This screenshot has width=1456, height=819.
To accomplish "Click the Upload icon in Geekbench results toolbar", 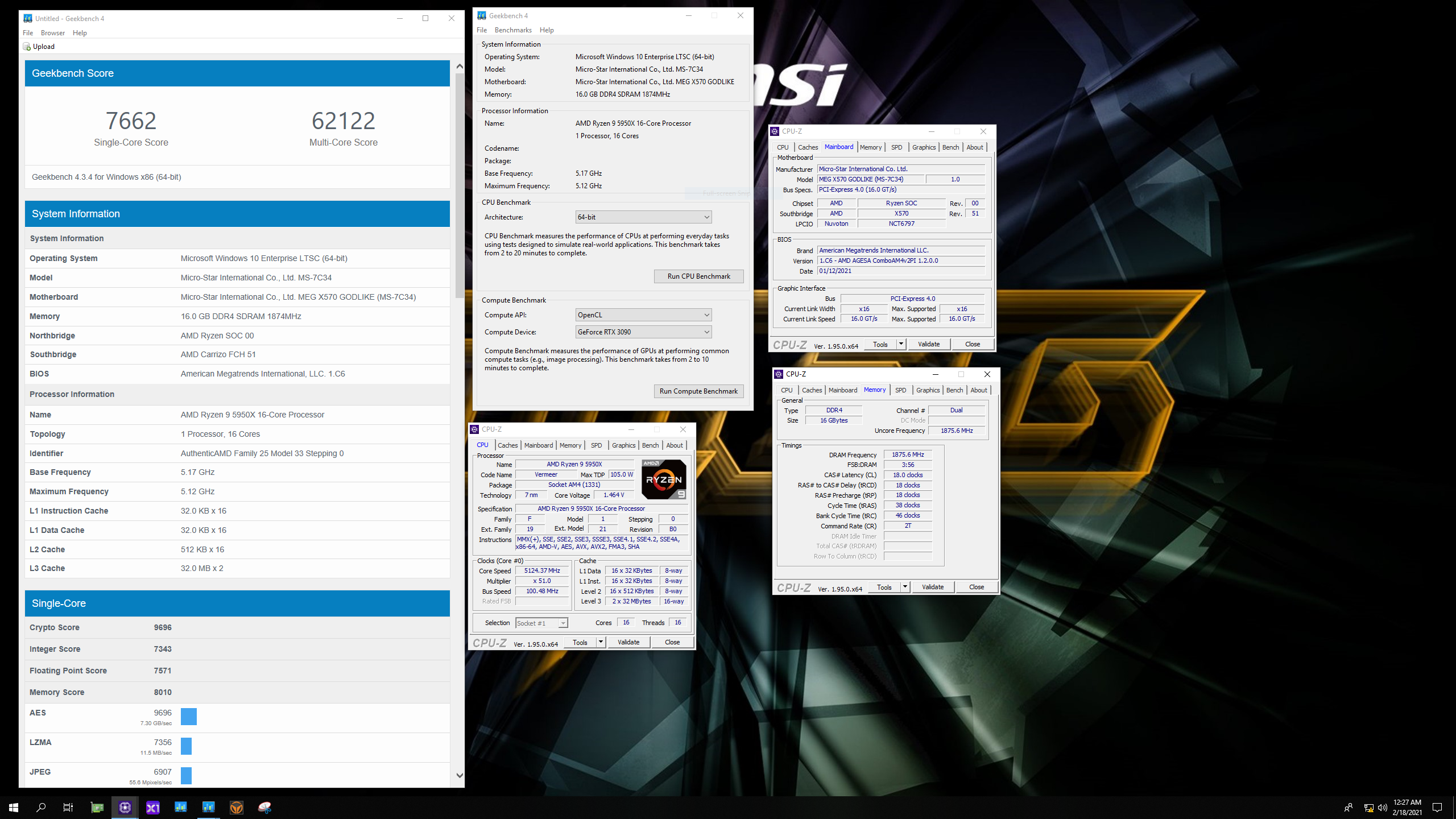I will pos(27,47).
